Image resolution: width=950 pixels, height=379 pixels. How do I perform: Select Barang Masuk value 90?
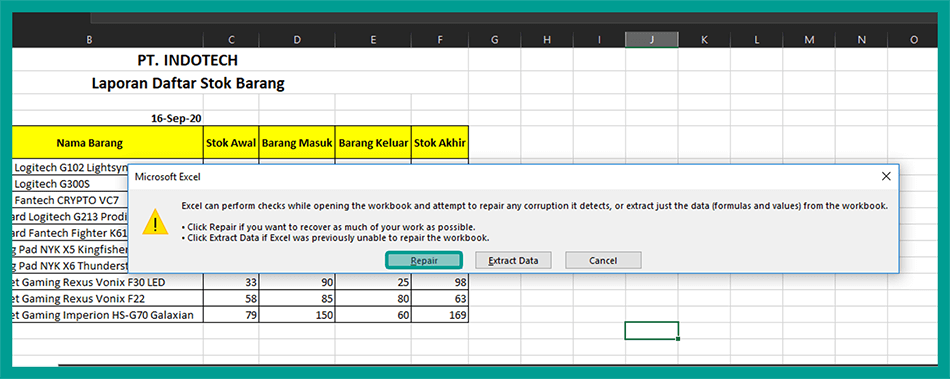pos(297,282)
